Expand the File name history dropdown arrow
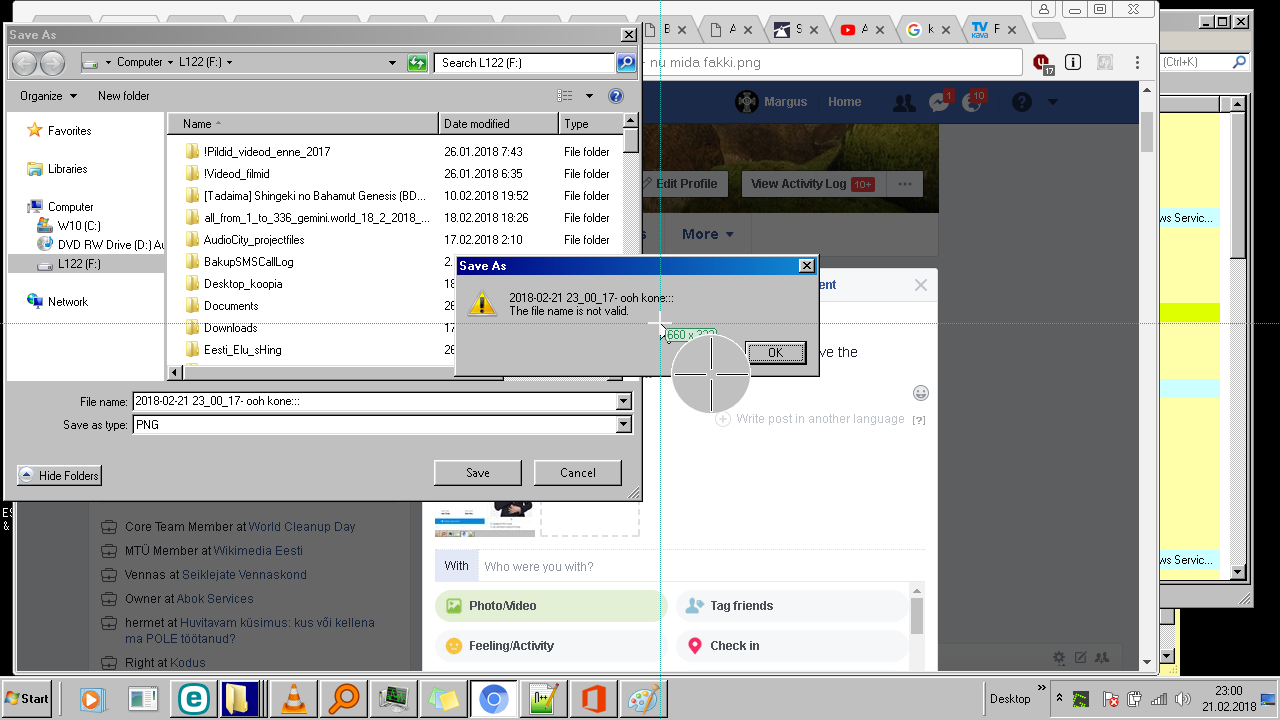Screen dimensions: 1280x720 point(624,402)
